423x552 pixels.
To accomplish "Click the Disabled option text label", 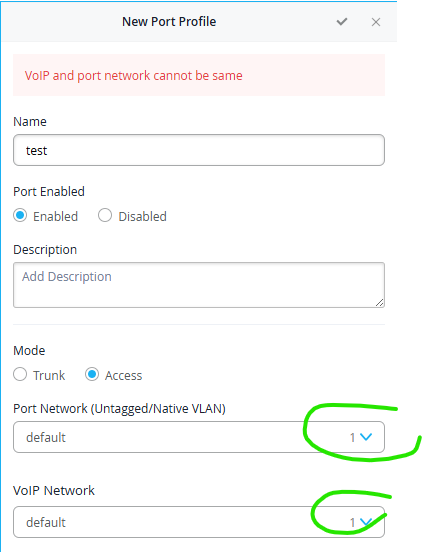I will [x=143, y=217].
